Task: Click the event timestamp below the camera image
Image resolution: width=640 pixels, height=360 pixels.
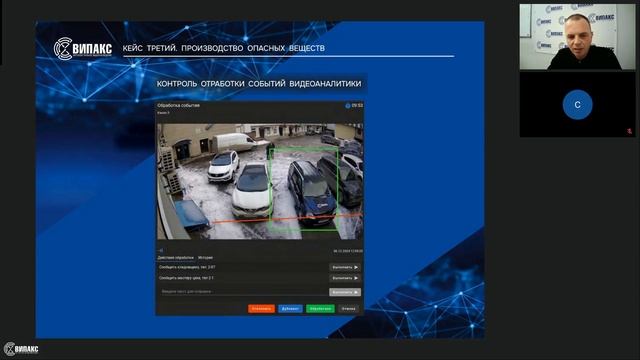Action: point(348,251)
